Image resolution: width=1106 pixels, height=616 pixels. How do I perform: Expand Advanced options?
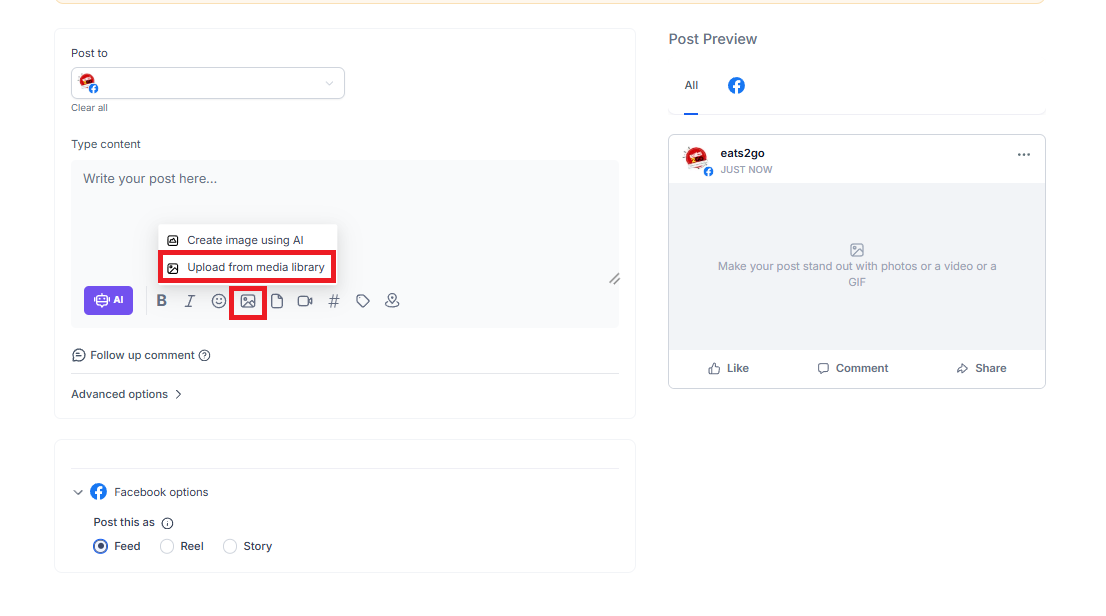pyautogui.click(x=126, y=394)
